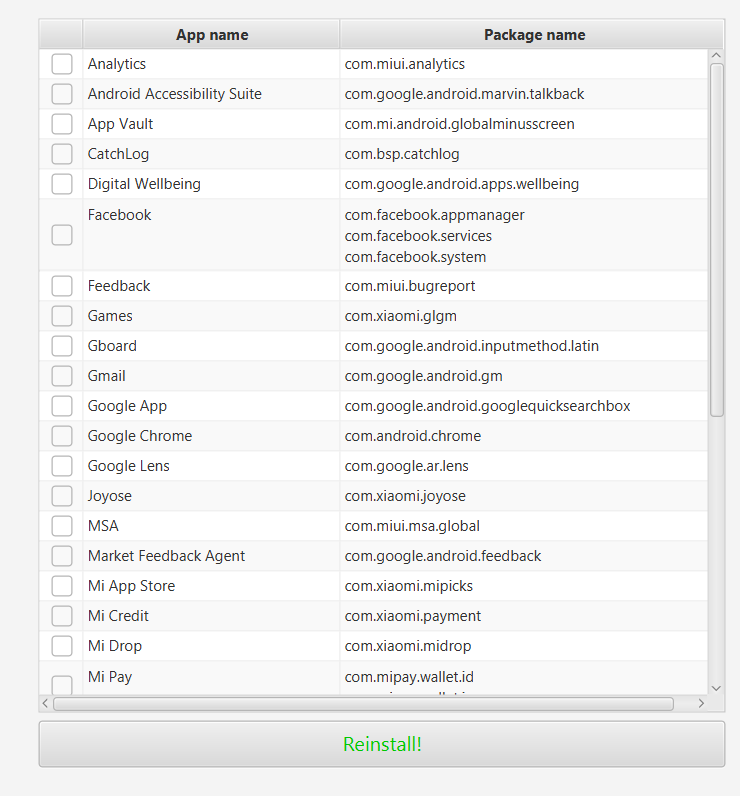Viewport: 740px width, 796px height.
Task: Check the Gmail checkbox
Action: [62, 376]
